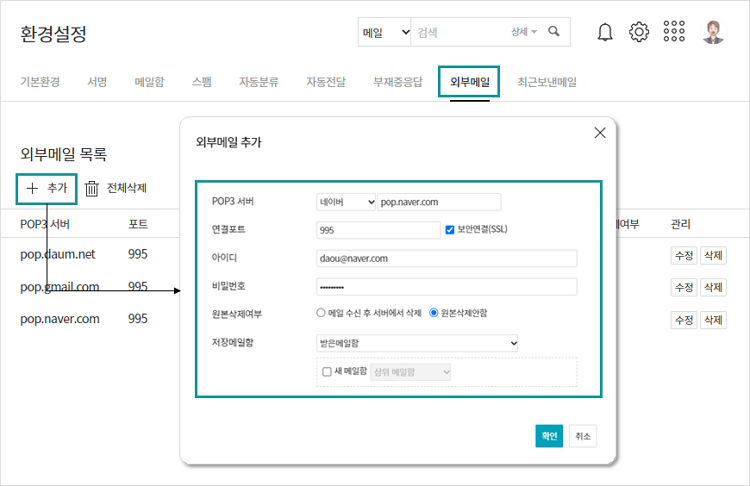Select 메일 수신 후 서버에서 삭제 radio option
Viewport: 750px width, 486px height.
pos(321,313)
